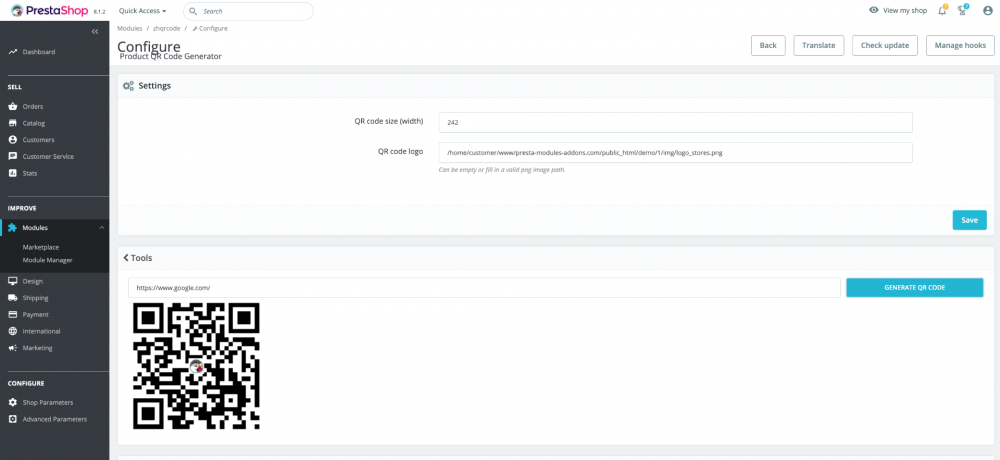This screenshot has width=1000, height=460.
Task: Click the search magnifier icon
Action: pos(193,11)
